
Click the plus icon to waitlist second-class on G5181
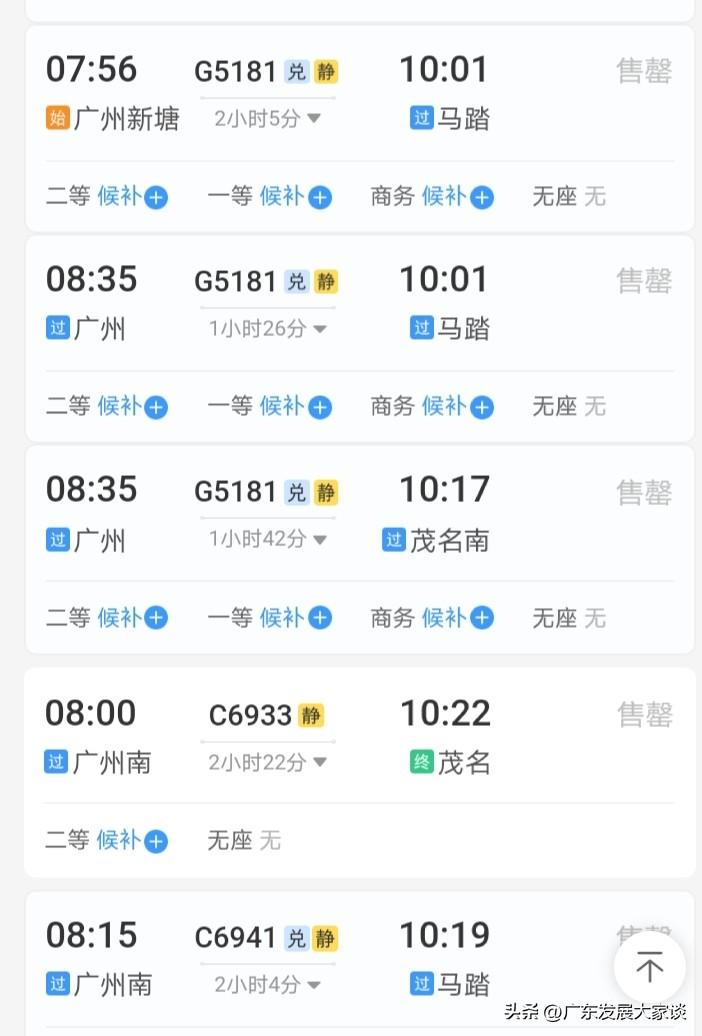click(155, 197)
